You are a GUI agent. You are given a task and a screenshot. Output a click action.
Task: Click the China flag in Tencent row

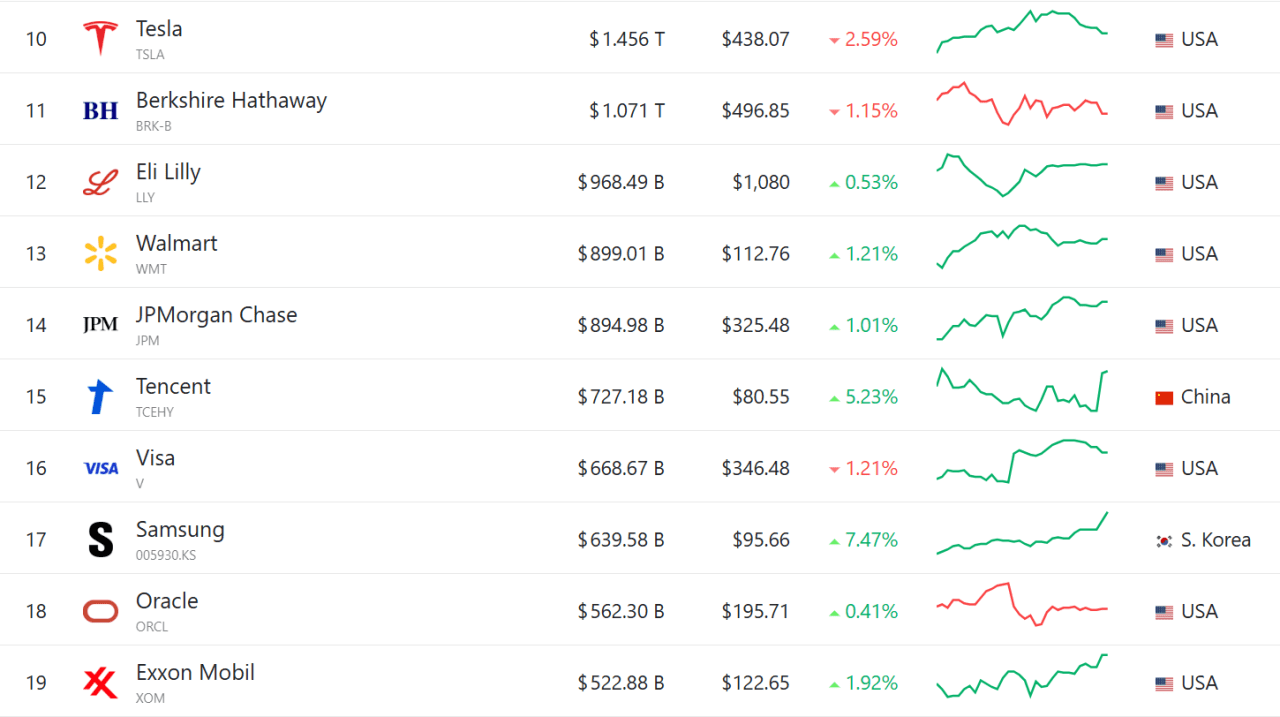[x=1164, y=397]
